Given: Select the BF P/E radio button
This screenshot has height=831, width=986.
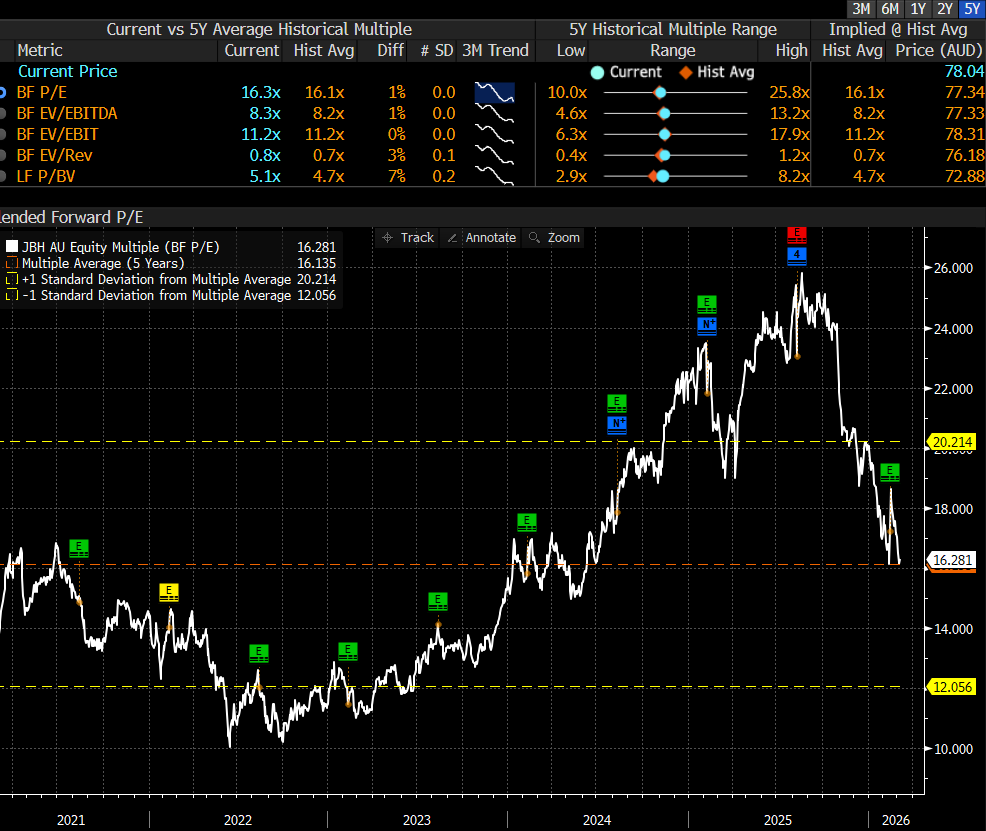Looking at the screenshot, I should [6, 93].
